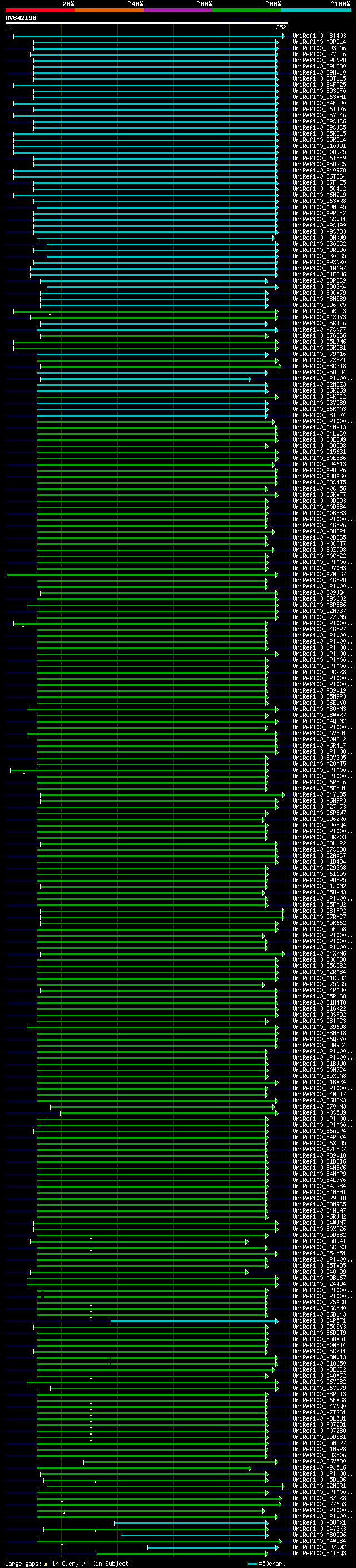Select the UniRef100_Q10JD1 label
The image size is (356, 1568).
click(x=319, y=146)
